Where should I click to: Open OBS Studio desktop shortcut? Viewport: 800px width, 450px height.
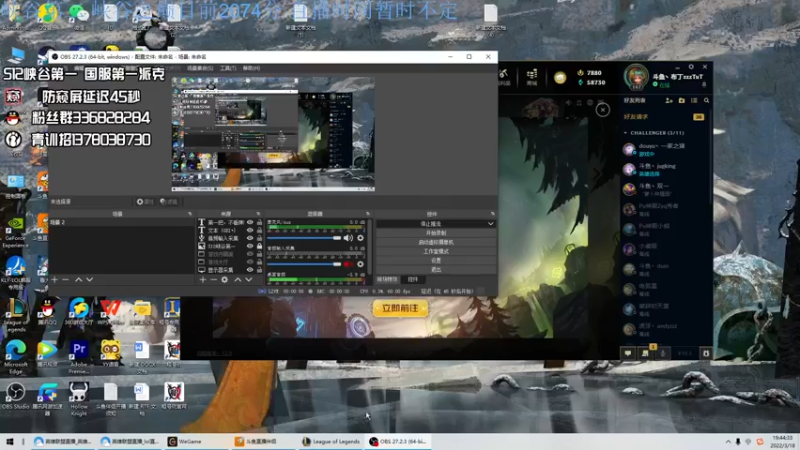click(15, 396)
